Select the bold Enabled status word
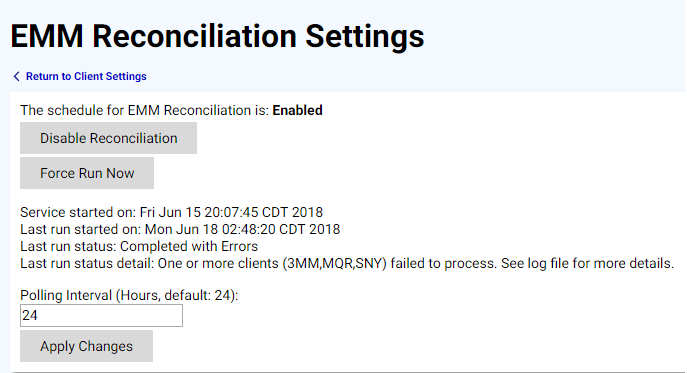This screenshot has width=687, height=373. (x=297, y=110)
